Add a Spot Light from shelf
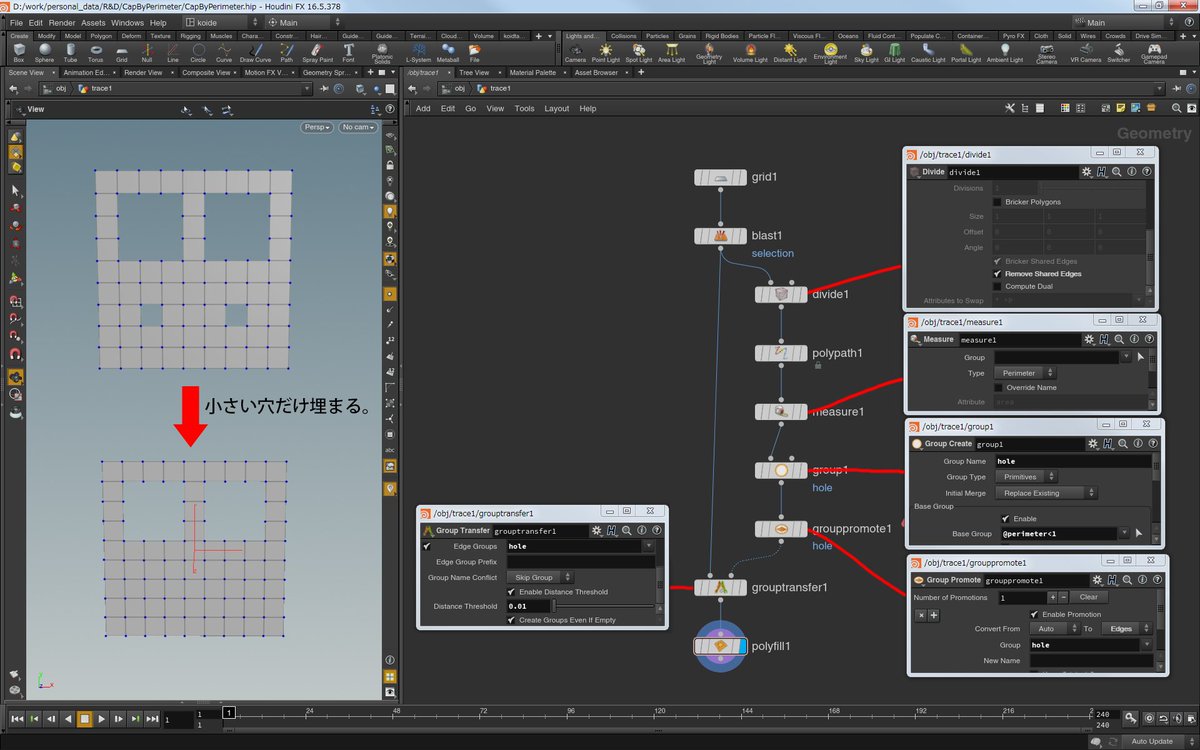The width and height of the screenshot is (1200, 750). [638, 52]
